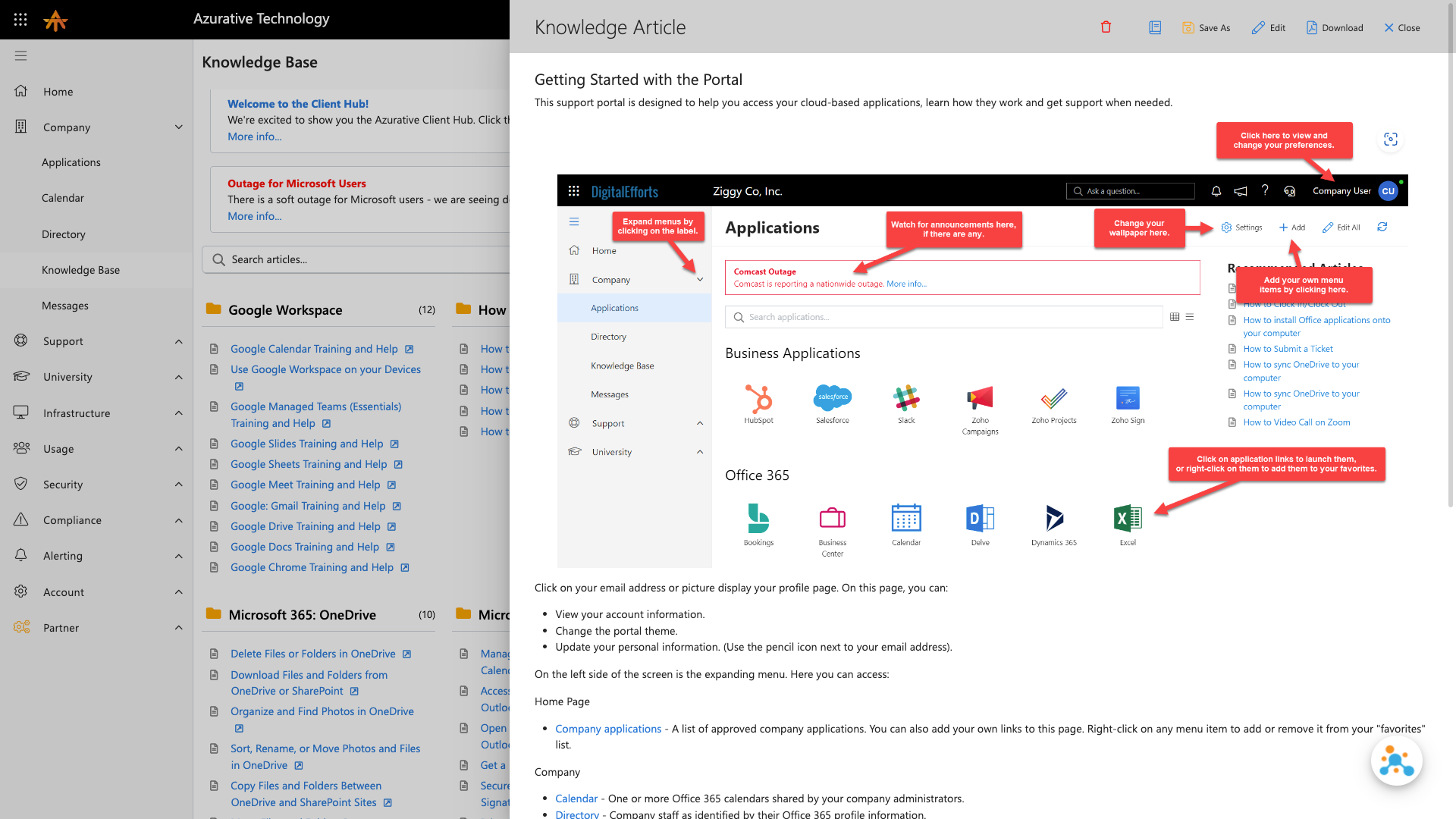
Task: Open Google Meet Training and Help article
Action: [x=306, y=485]
